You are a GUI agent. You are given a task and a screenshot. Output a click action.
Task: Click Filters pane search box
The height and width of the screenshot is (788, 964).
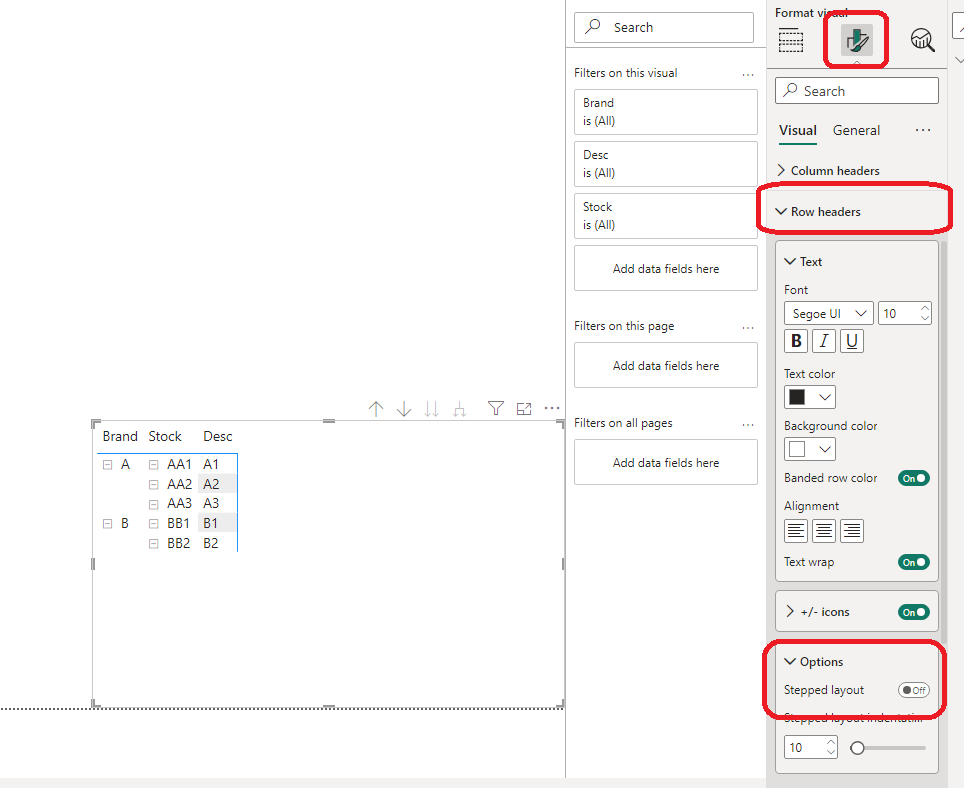coord(663,27)
